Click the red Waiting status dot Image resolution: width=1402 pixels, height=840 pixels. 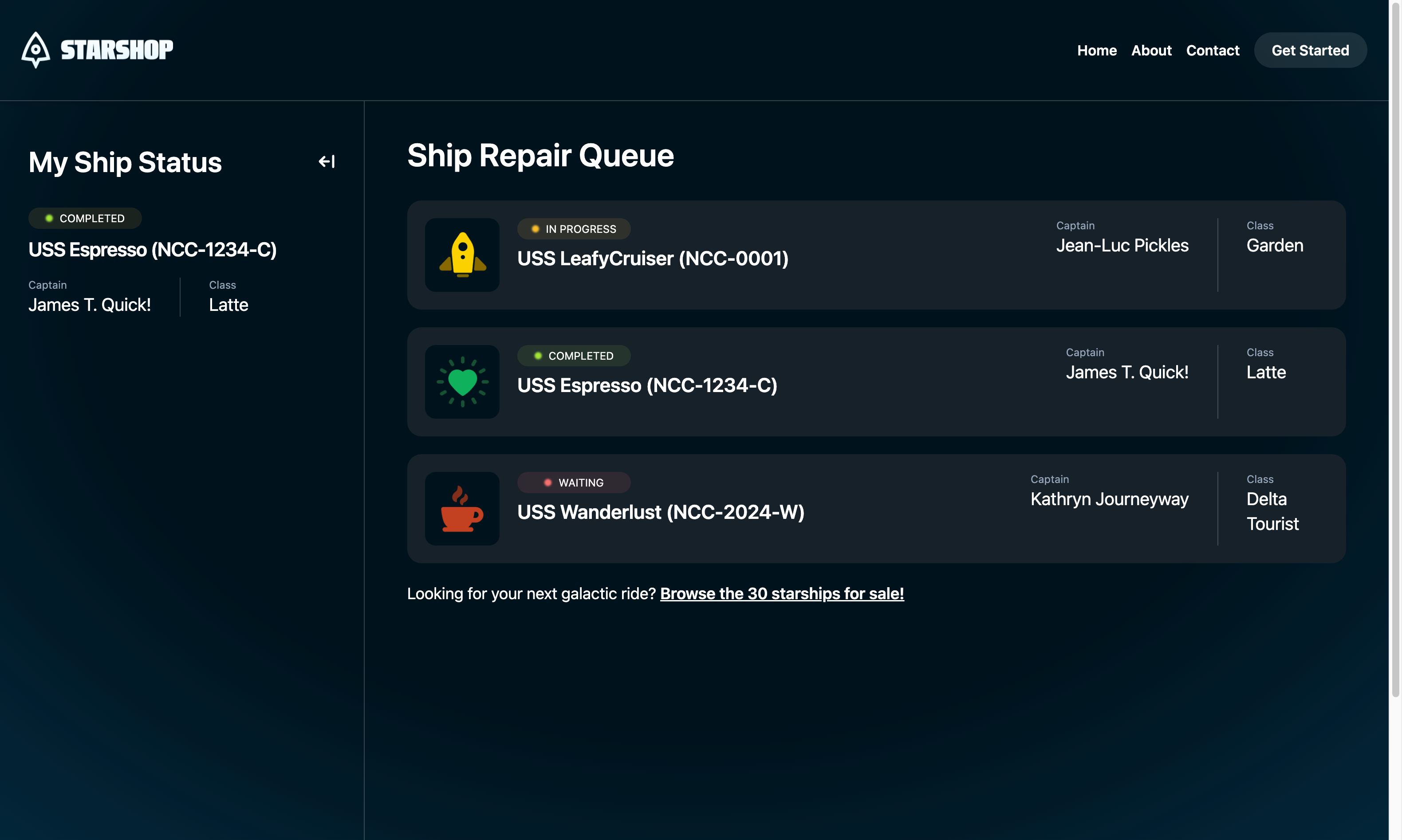(x=547, y=482)
